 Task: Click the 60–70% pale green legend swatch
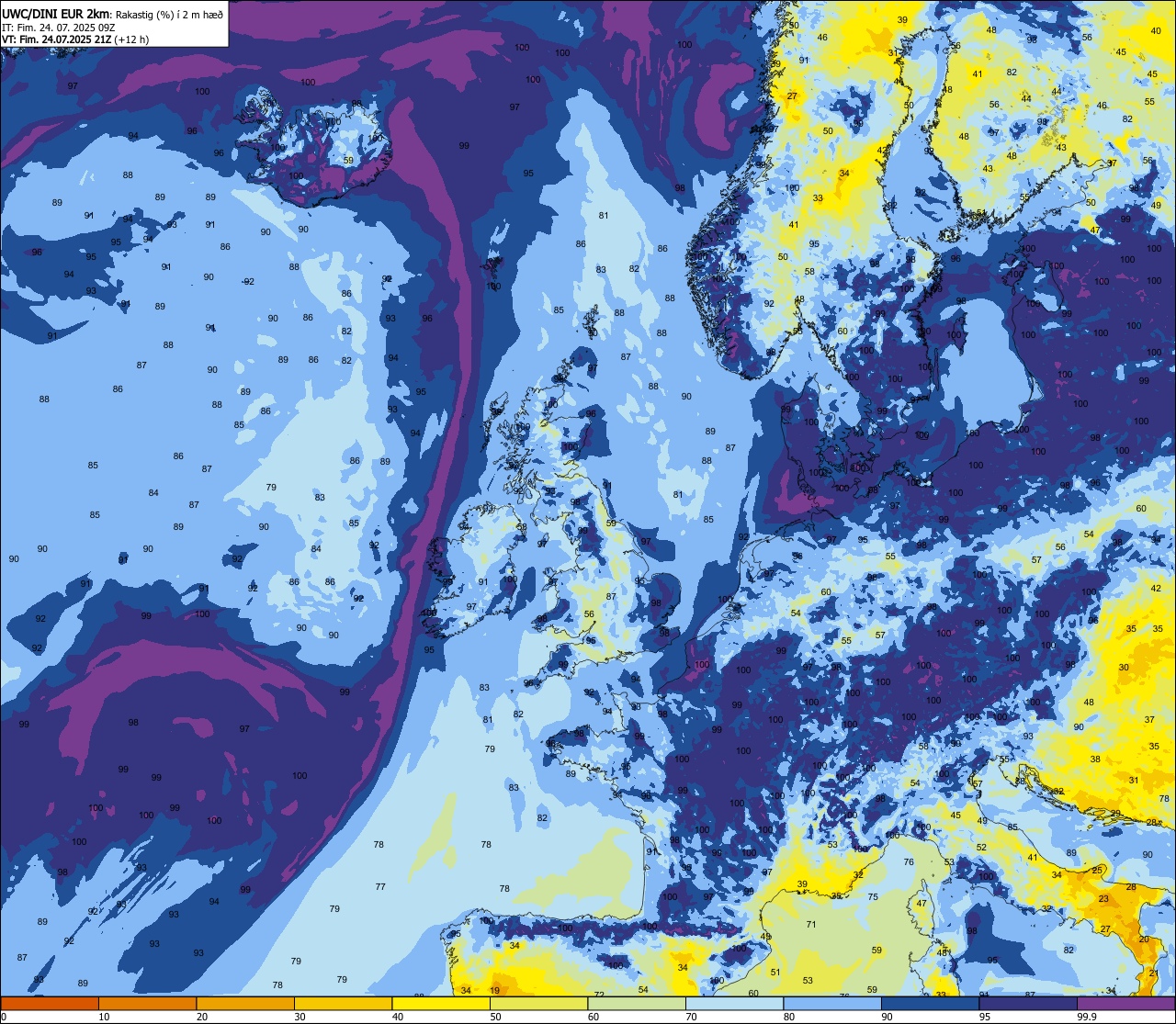[637, 1004]
